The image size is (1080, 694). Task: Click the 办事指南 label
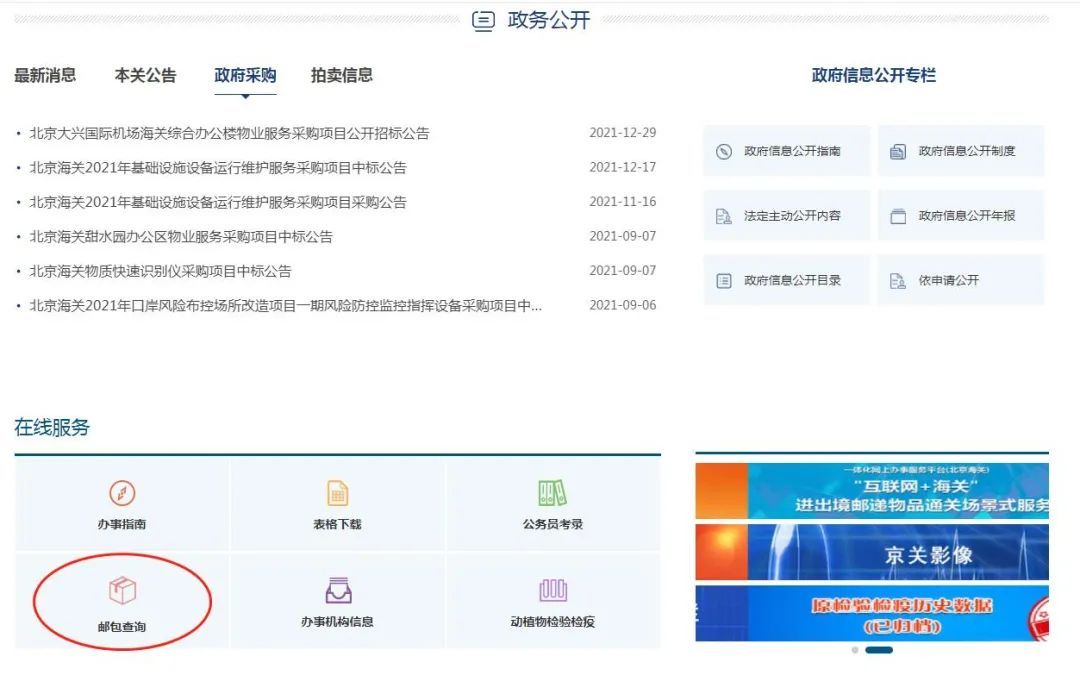tap(122, 524)
